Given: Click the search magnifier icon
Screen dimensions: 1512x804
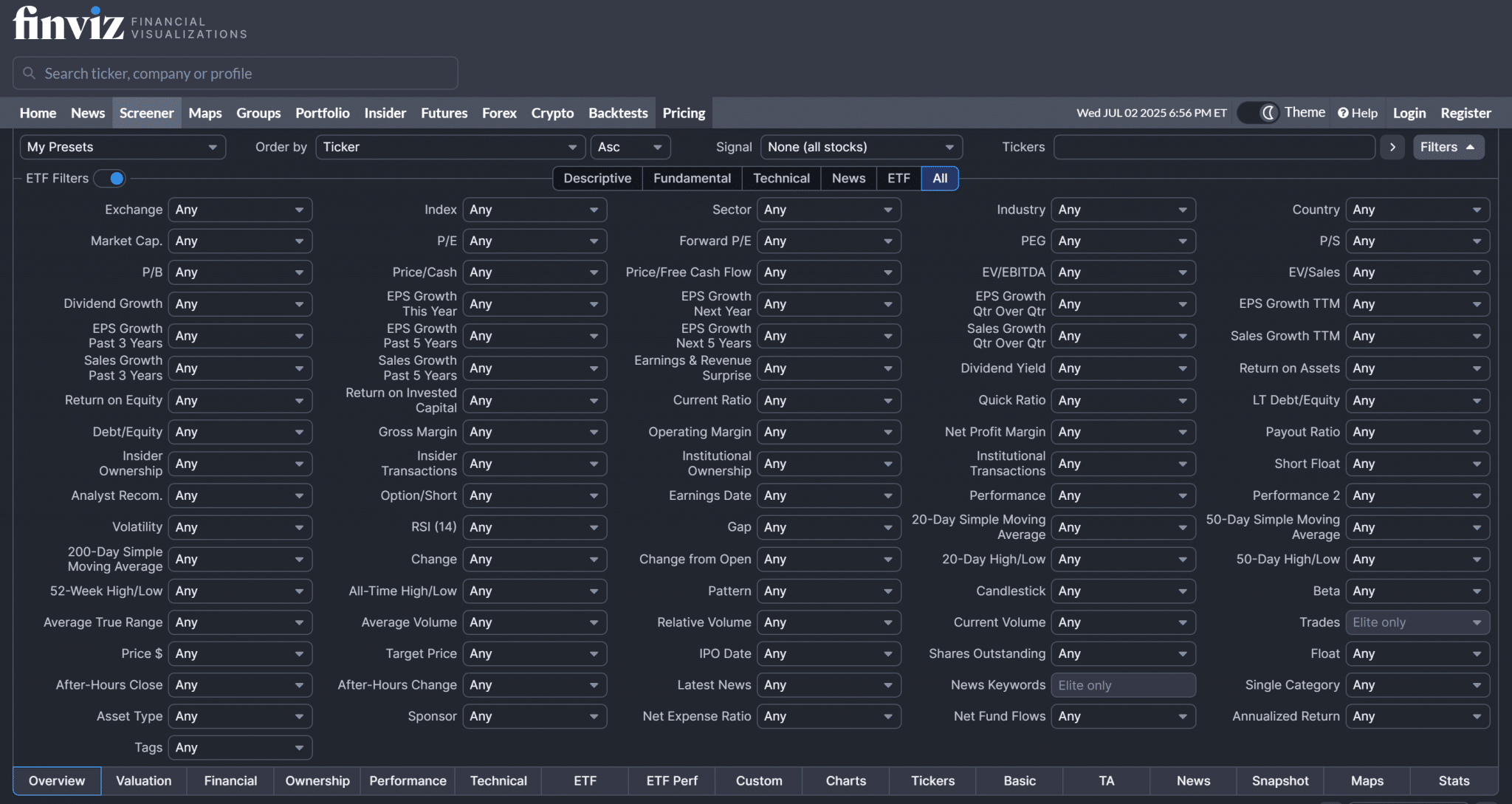Looking at the screenshot, I should [30, 73].
